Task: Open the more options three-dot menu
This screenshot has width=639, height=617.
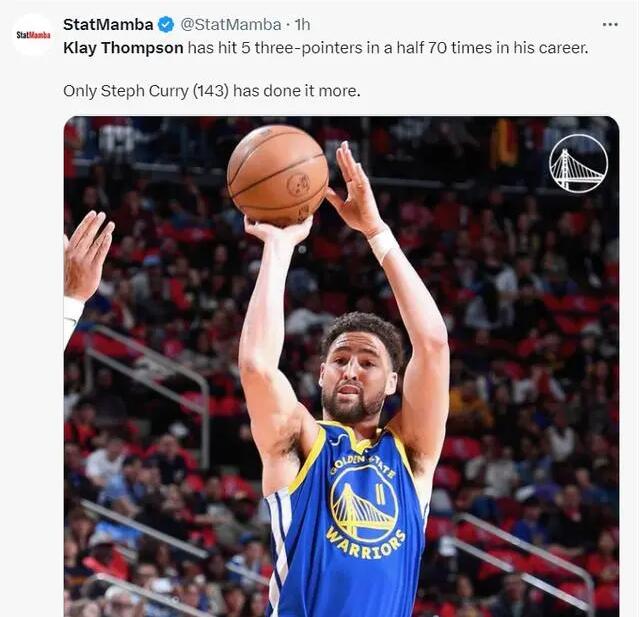Action: coord(609,24)
